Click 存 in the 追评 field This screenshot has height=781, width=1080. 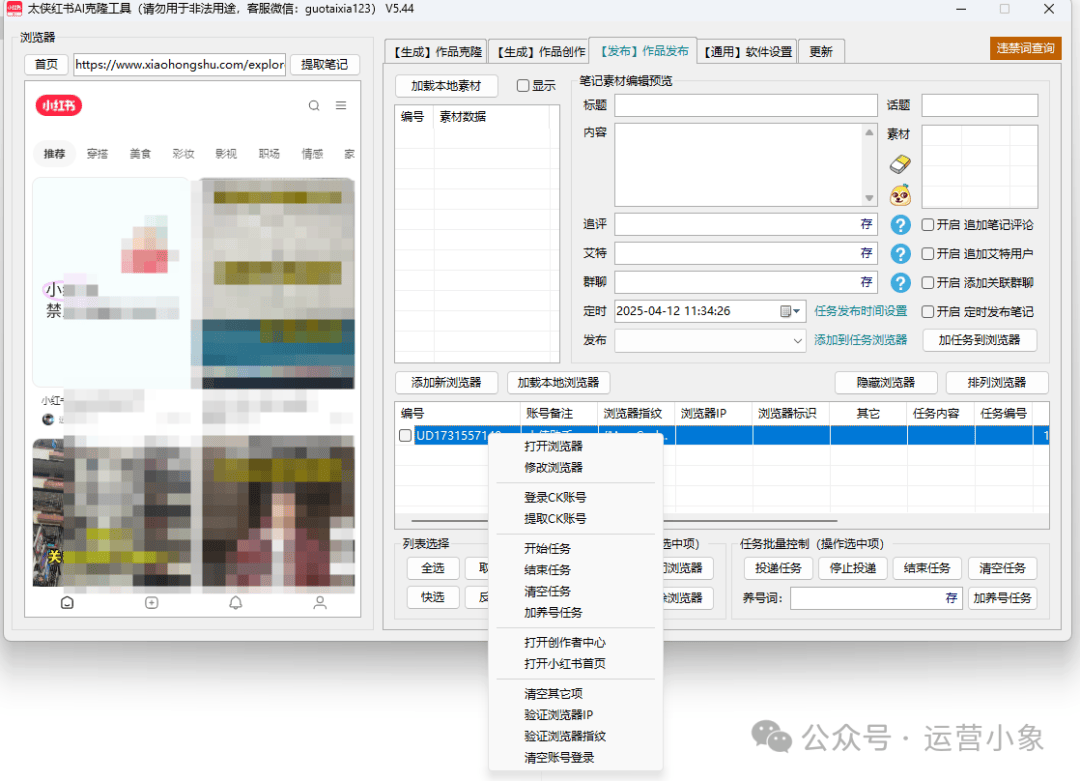tap(866, 225)
